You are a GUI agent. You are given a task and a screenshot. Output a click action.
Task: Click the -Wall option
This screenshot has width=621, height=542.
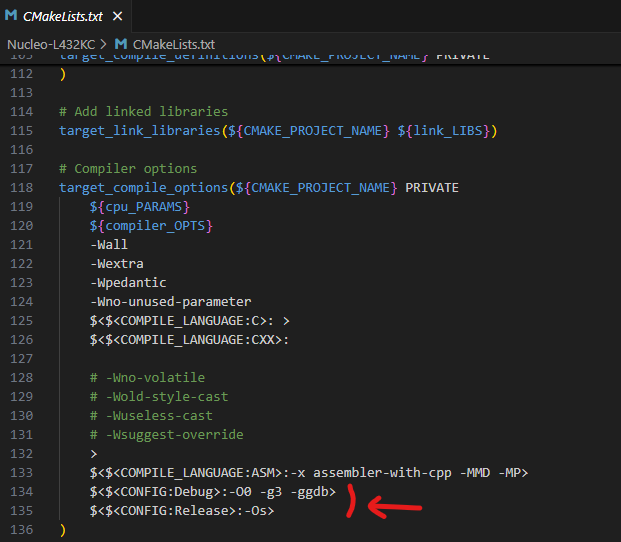tap(109, 245)
